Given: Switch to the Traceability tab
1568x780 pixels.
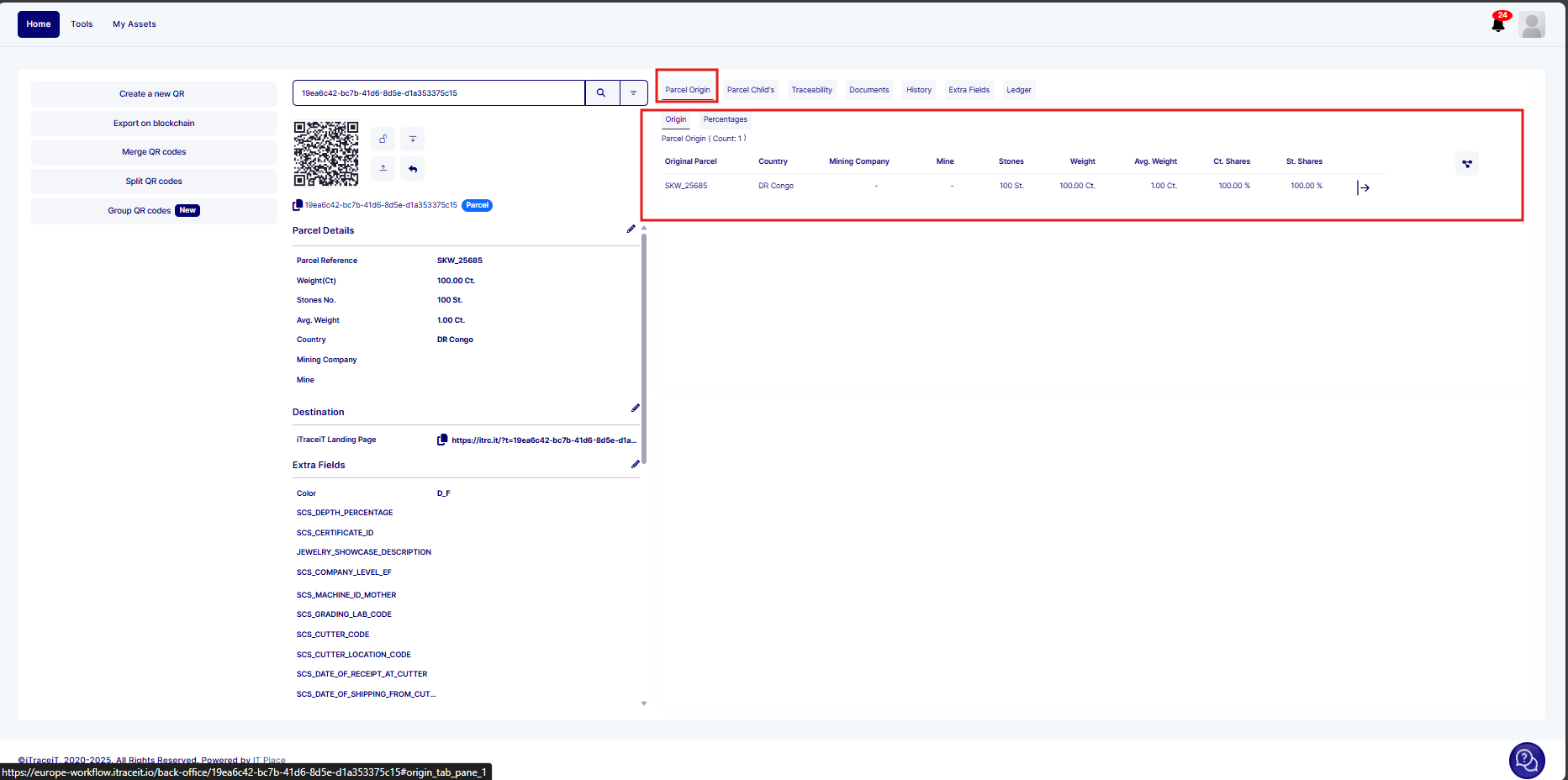Looking at the screenshot, I should point(811,90).
